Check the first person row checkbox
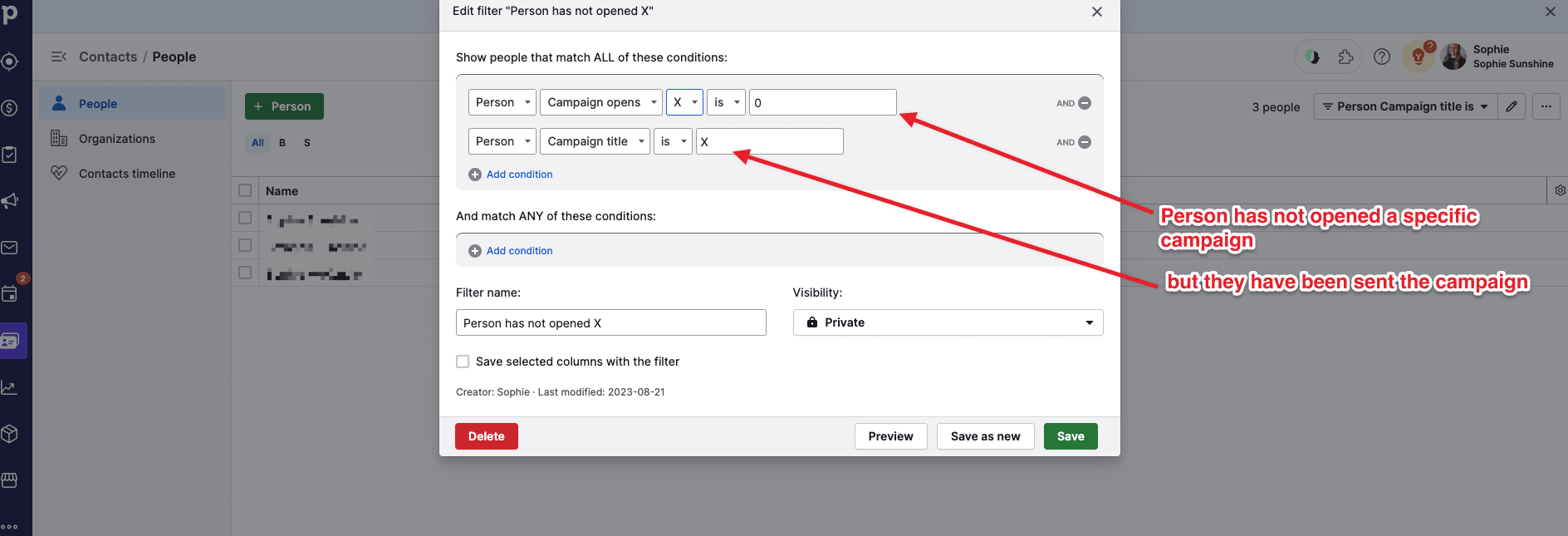The height and width of the screenshot is (536, 1568). [245, 218]
